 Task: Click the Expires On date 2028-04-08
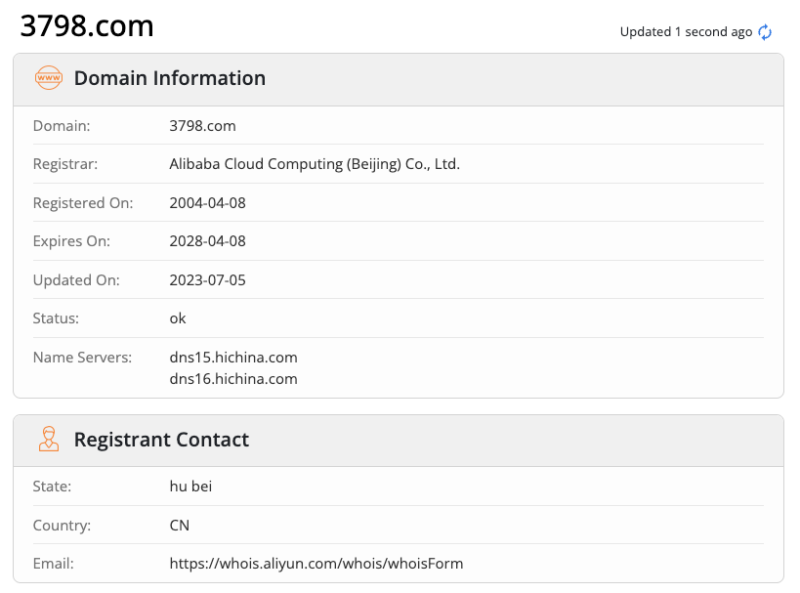(x=207, y=241)
